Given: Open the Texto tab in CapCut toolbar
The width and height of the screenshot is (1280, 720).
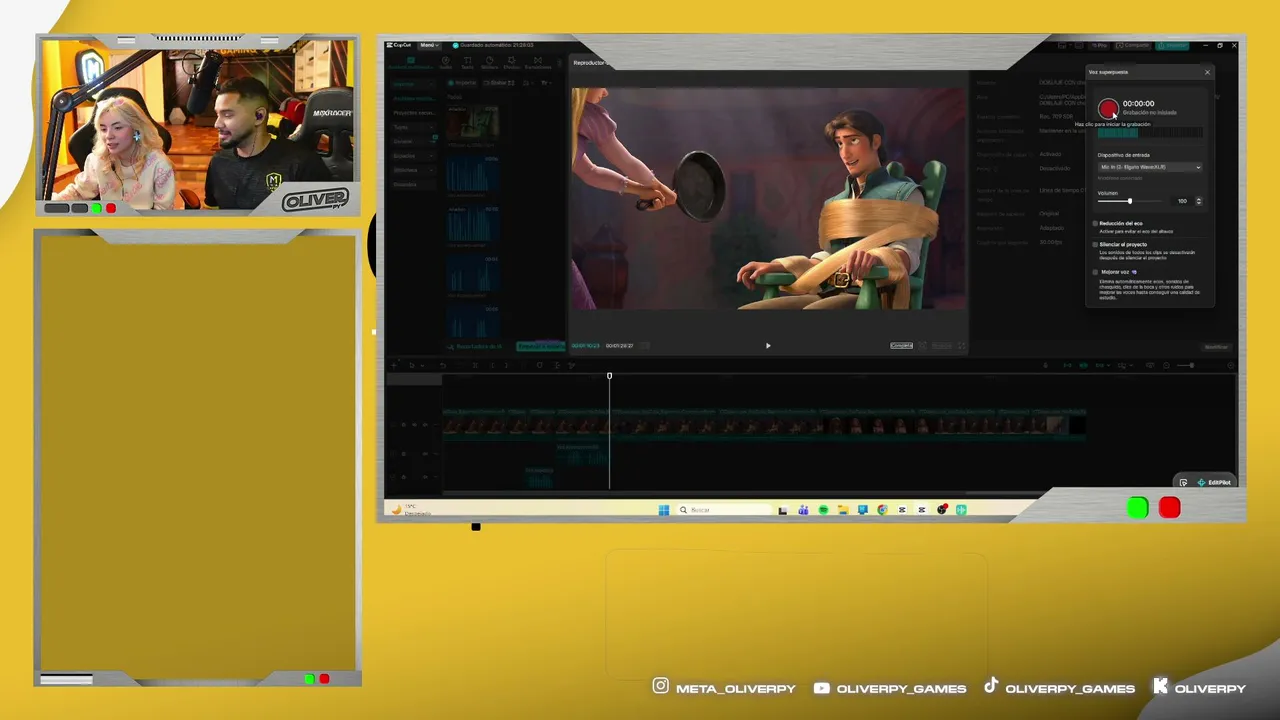Looking at the screenshot, I should [x=468, y=62].
